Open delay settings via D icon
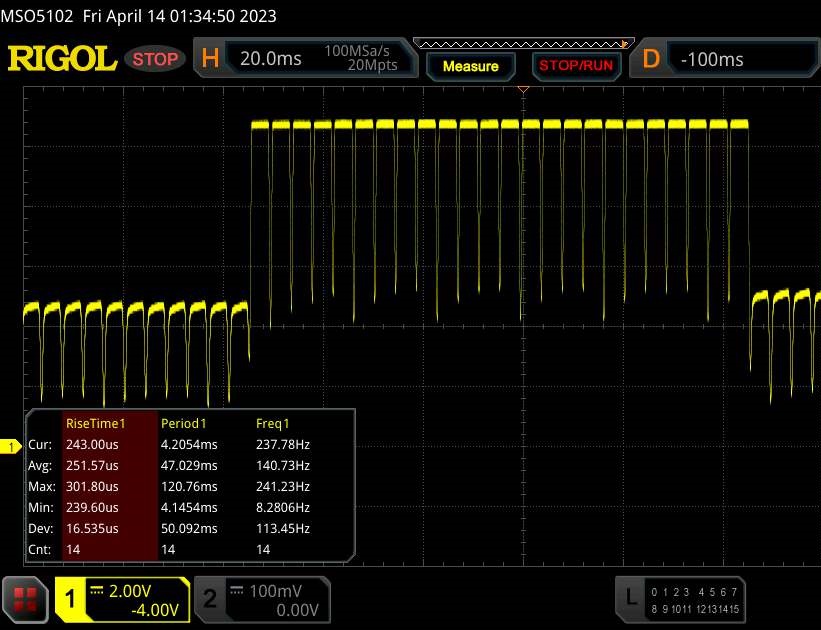 pyautogui.click(x=651, y=59)
